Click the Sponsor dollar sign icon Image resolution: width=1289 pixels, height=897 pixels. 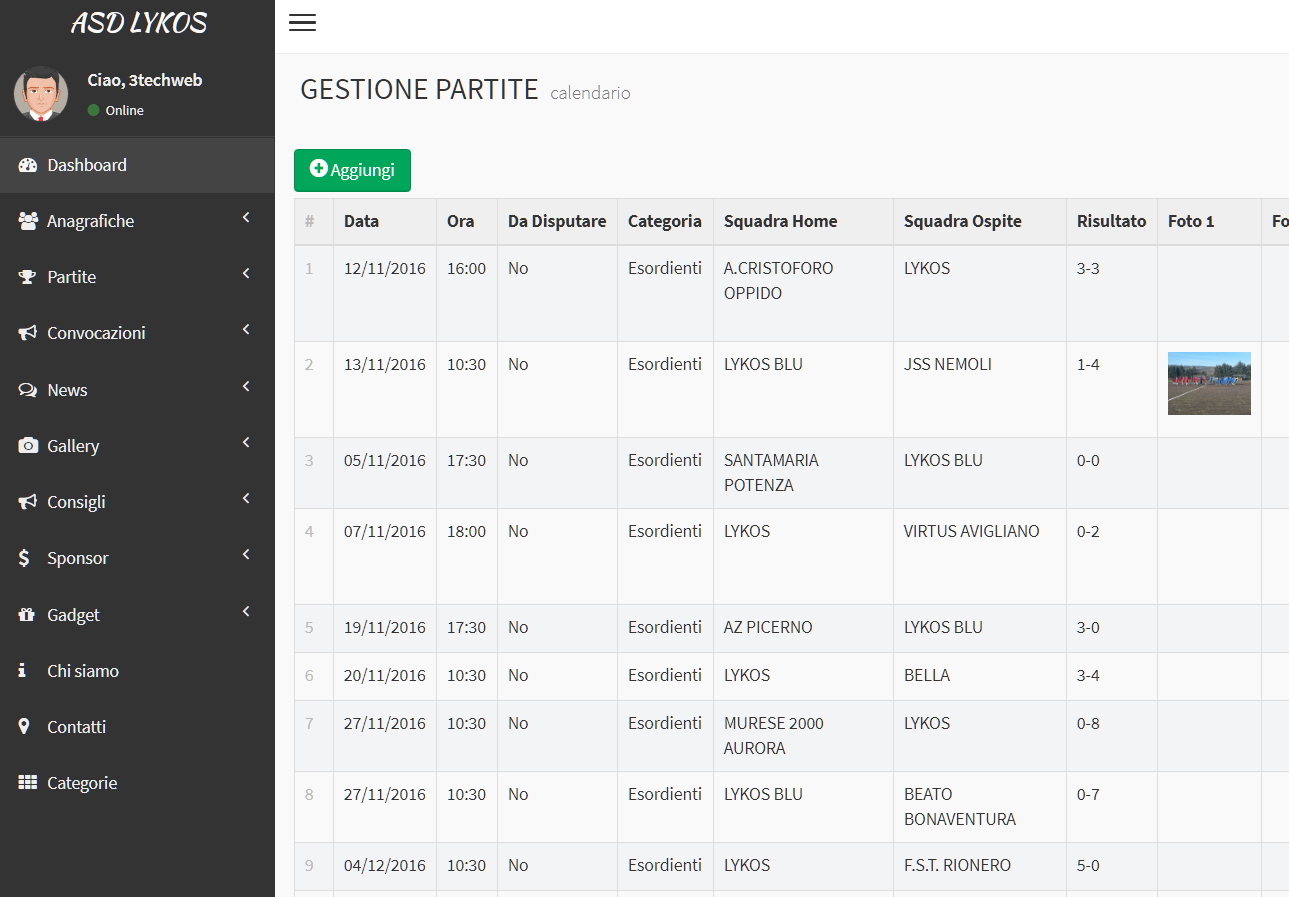24,558
